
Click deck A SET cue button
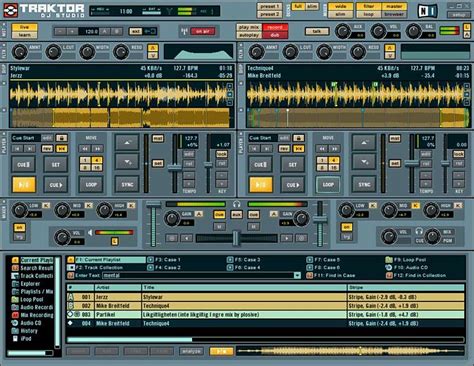pos(56,164)
